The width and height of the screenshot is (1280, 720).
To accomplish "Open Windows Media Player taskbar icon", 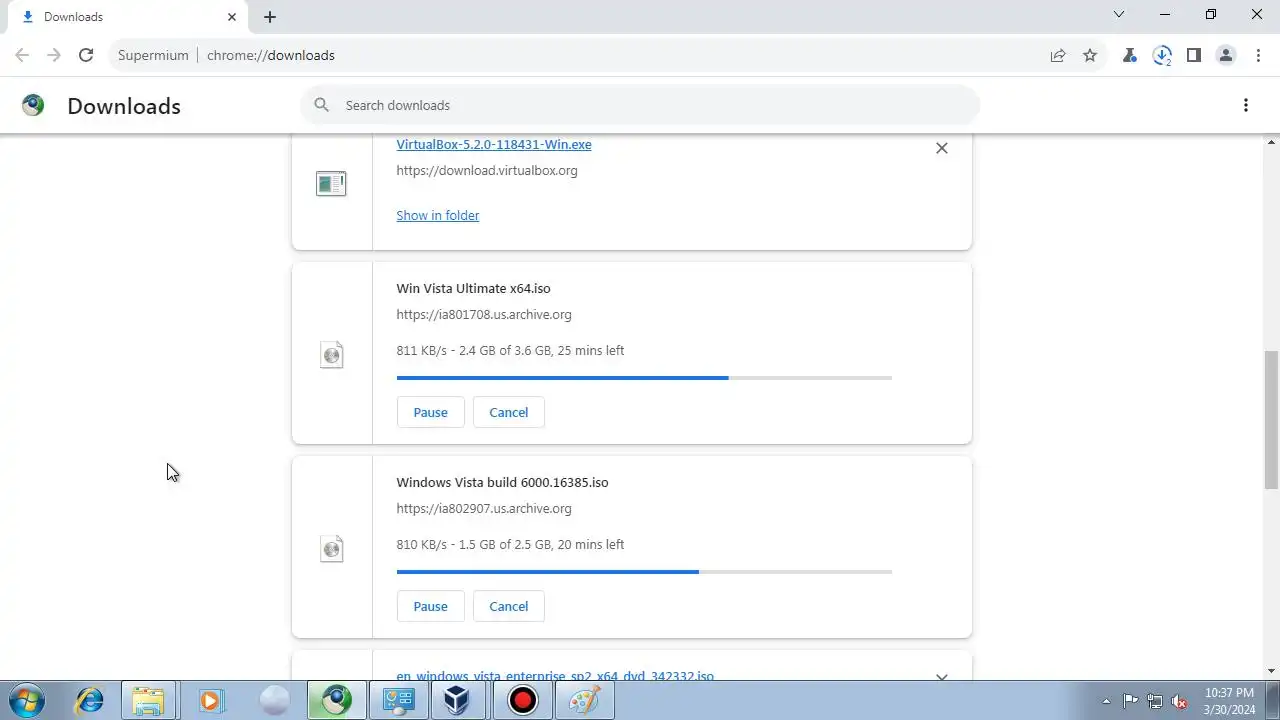I will pyautogui.click(x=211, y=701).
